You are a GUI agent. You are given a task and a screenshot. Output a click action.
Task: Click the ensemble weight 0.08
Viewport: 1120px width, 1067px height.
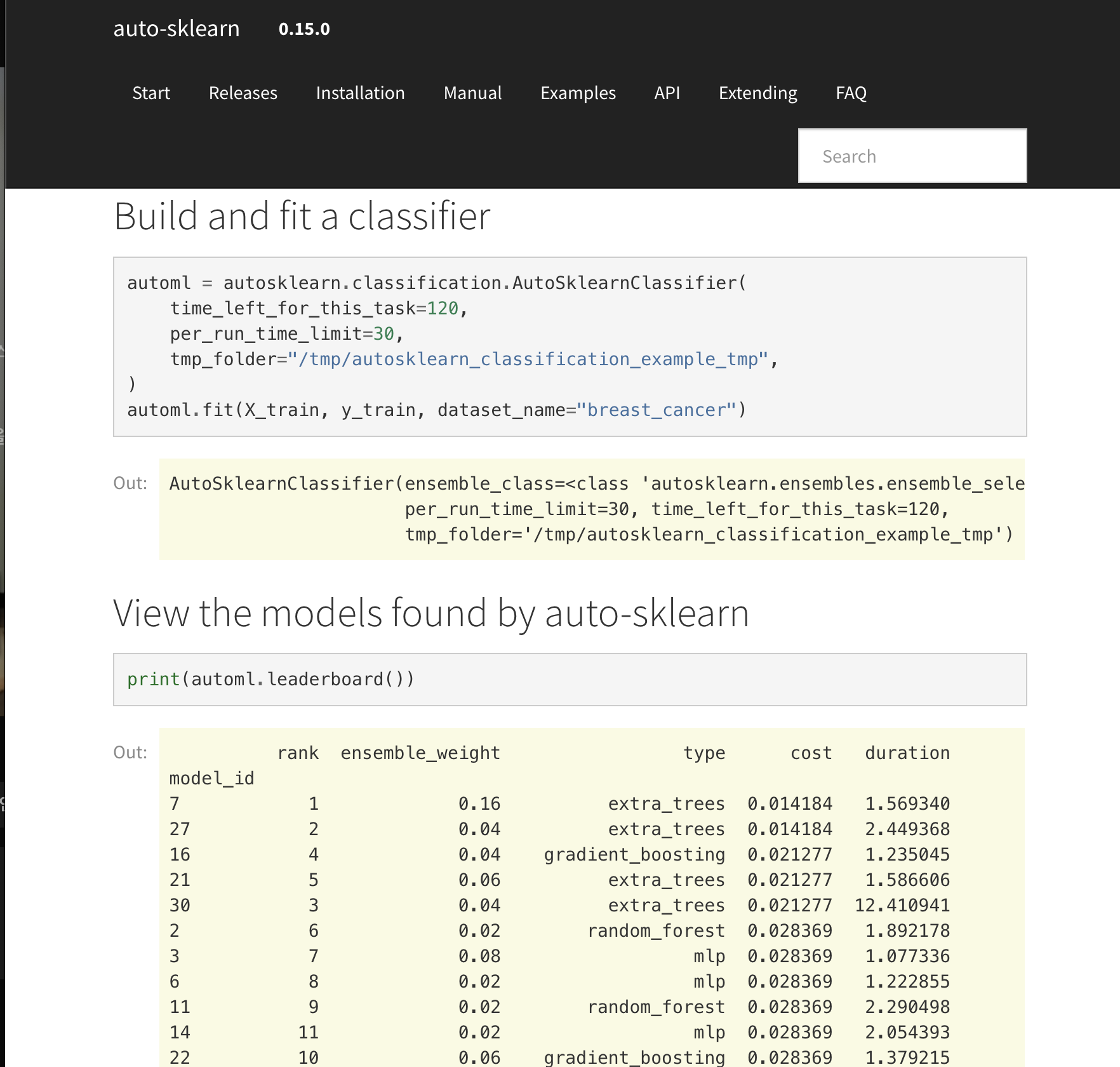[x=479, y=956]
